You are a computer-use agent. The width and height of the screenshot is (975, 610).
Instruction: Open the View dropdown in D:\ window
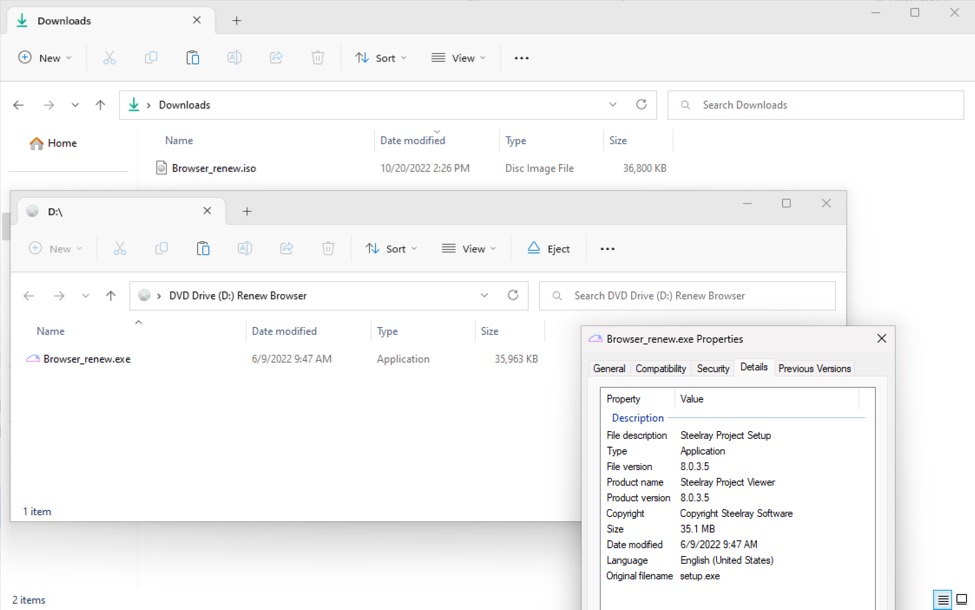click(x=469, y=249)
